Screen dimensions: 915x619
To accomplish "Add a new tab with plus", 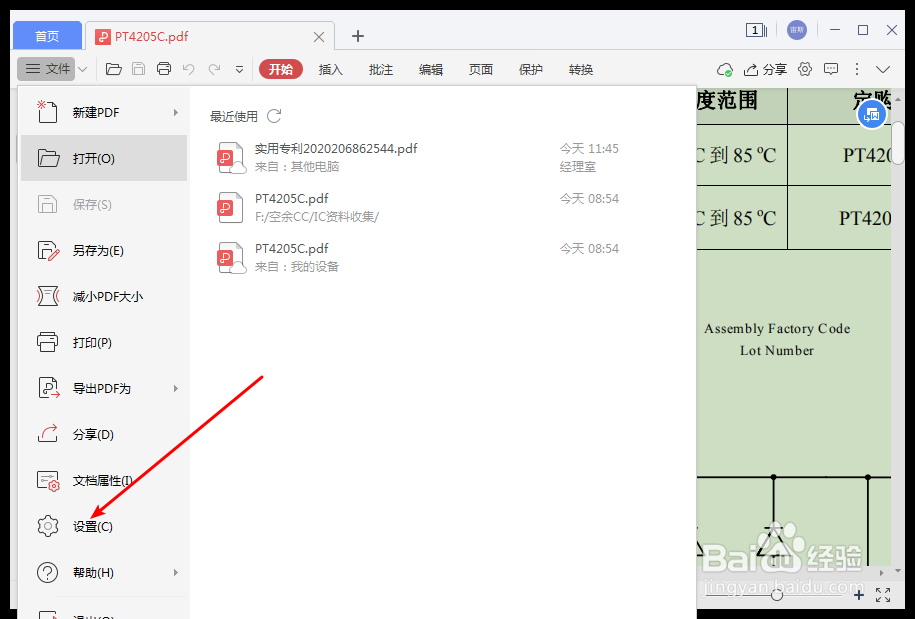I will pyautogui.click(x=358, y=36).
